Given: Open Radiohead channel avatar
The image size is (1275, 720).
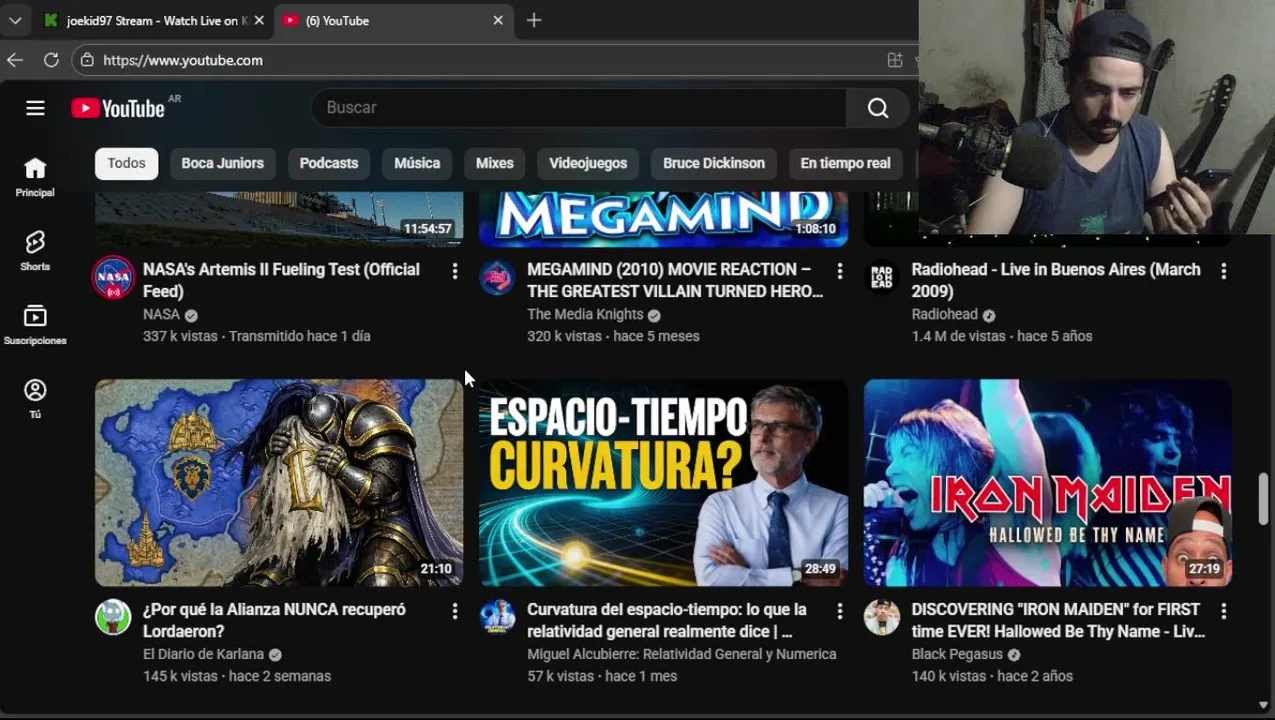Looking at the screenshot, I should (882, 277).
